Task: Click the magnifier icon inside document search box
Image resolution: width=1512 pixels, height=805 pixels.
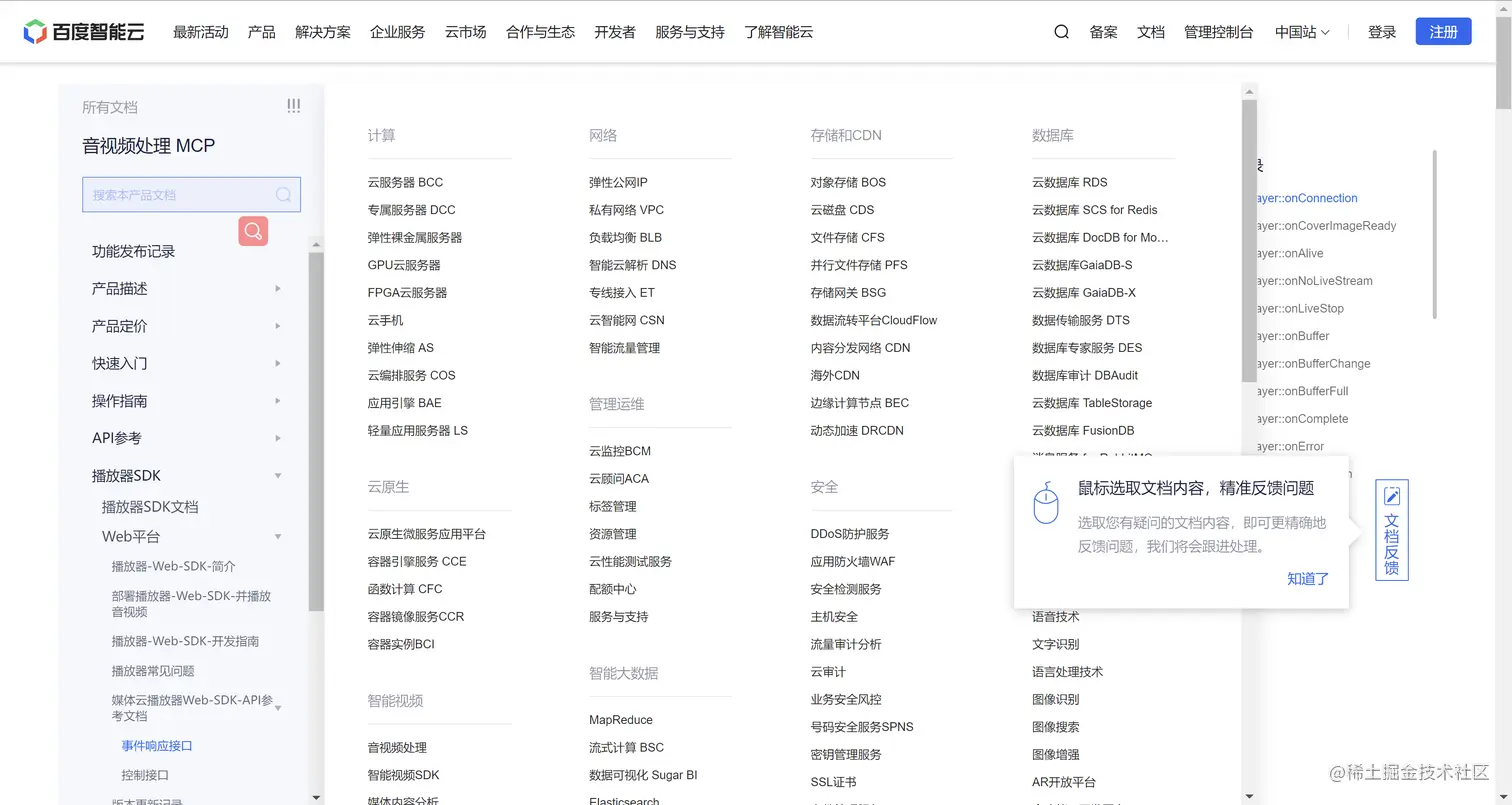Action: click(x=283, y=195)
